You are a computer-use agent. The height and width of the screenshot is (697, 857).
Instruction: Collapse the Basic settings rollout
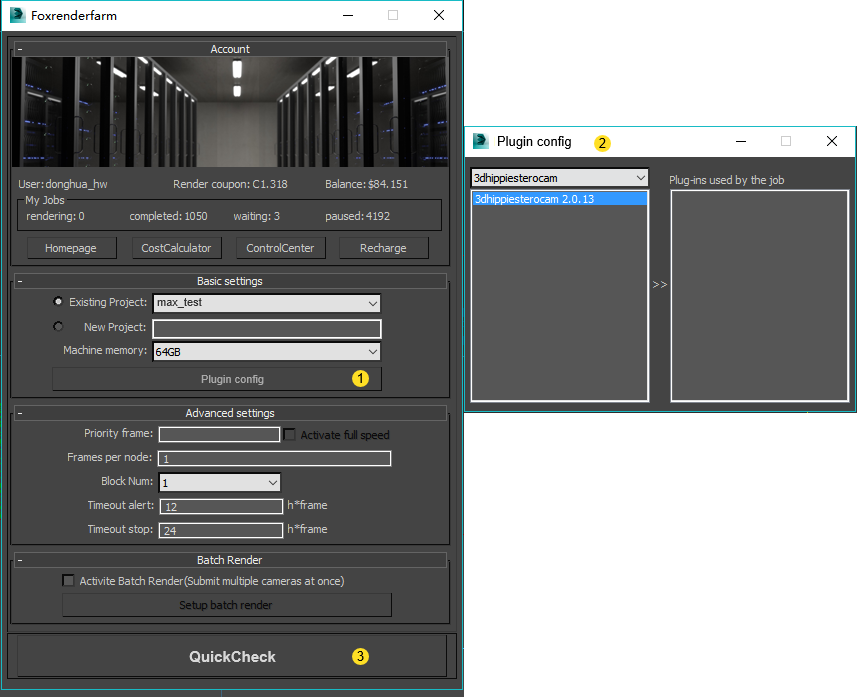(20, 281)
